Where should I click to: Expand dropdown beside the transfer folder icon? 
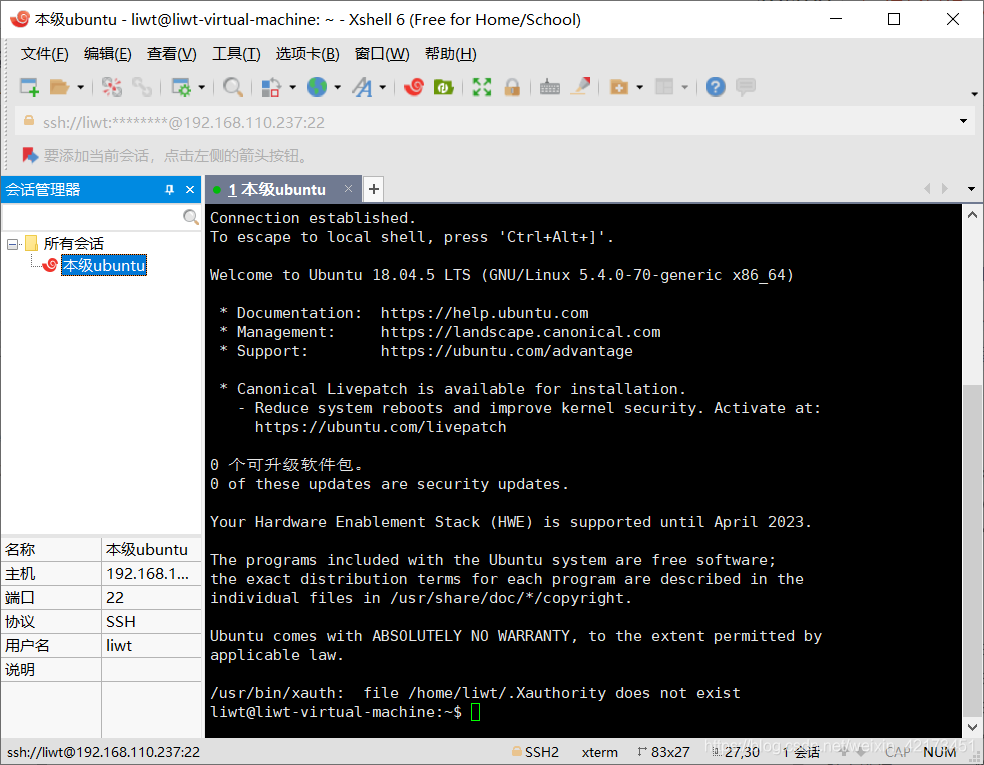tap(639, 87)
